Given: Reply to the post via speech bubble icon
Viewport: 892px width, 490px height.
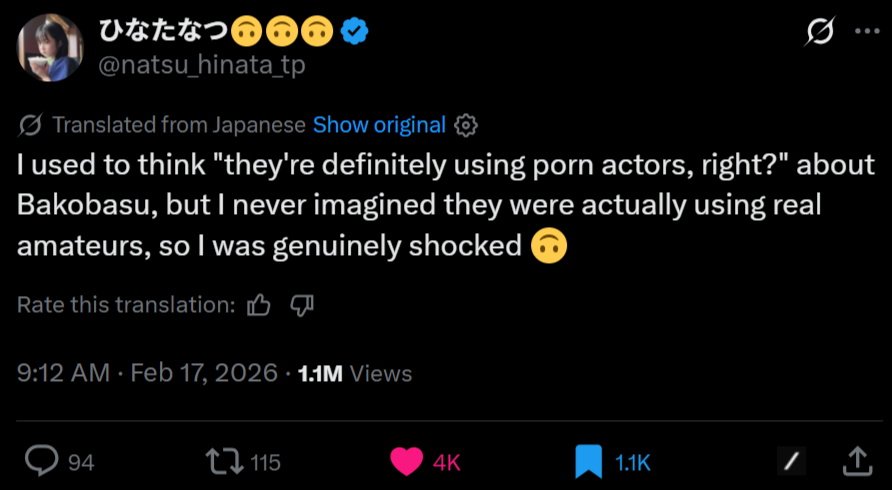Looking at the screenshot, I should (x=41, y=461).
